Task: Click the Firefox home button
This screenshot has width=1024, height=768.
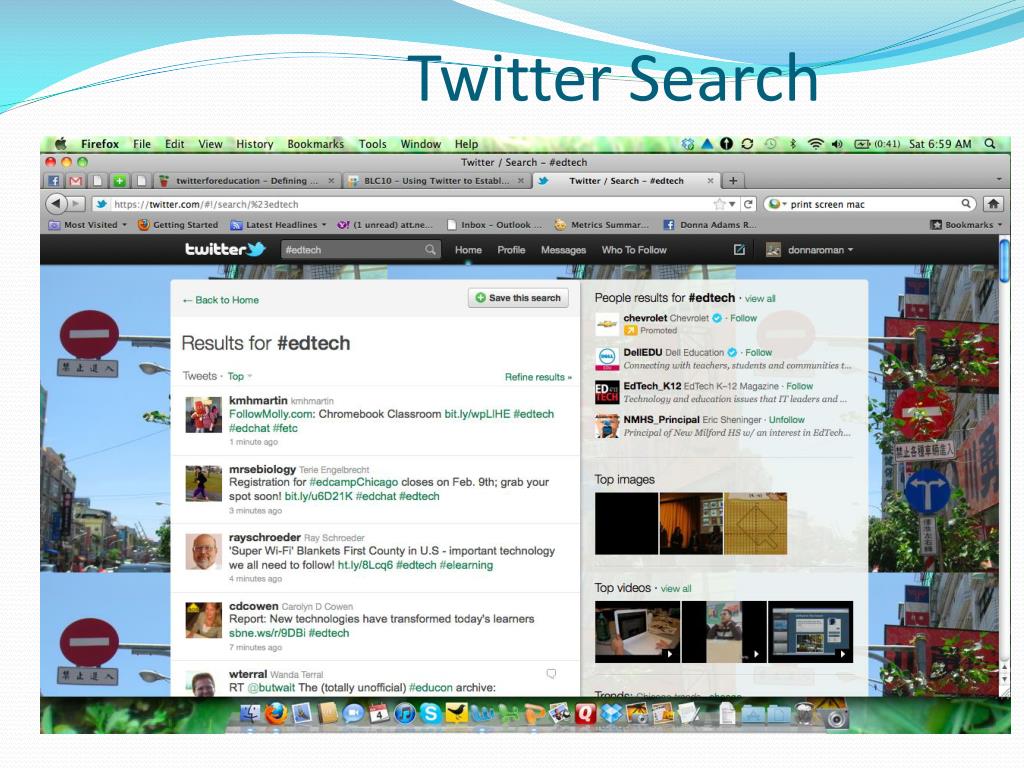Action: pos(993,204)
